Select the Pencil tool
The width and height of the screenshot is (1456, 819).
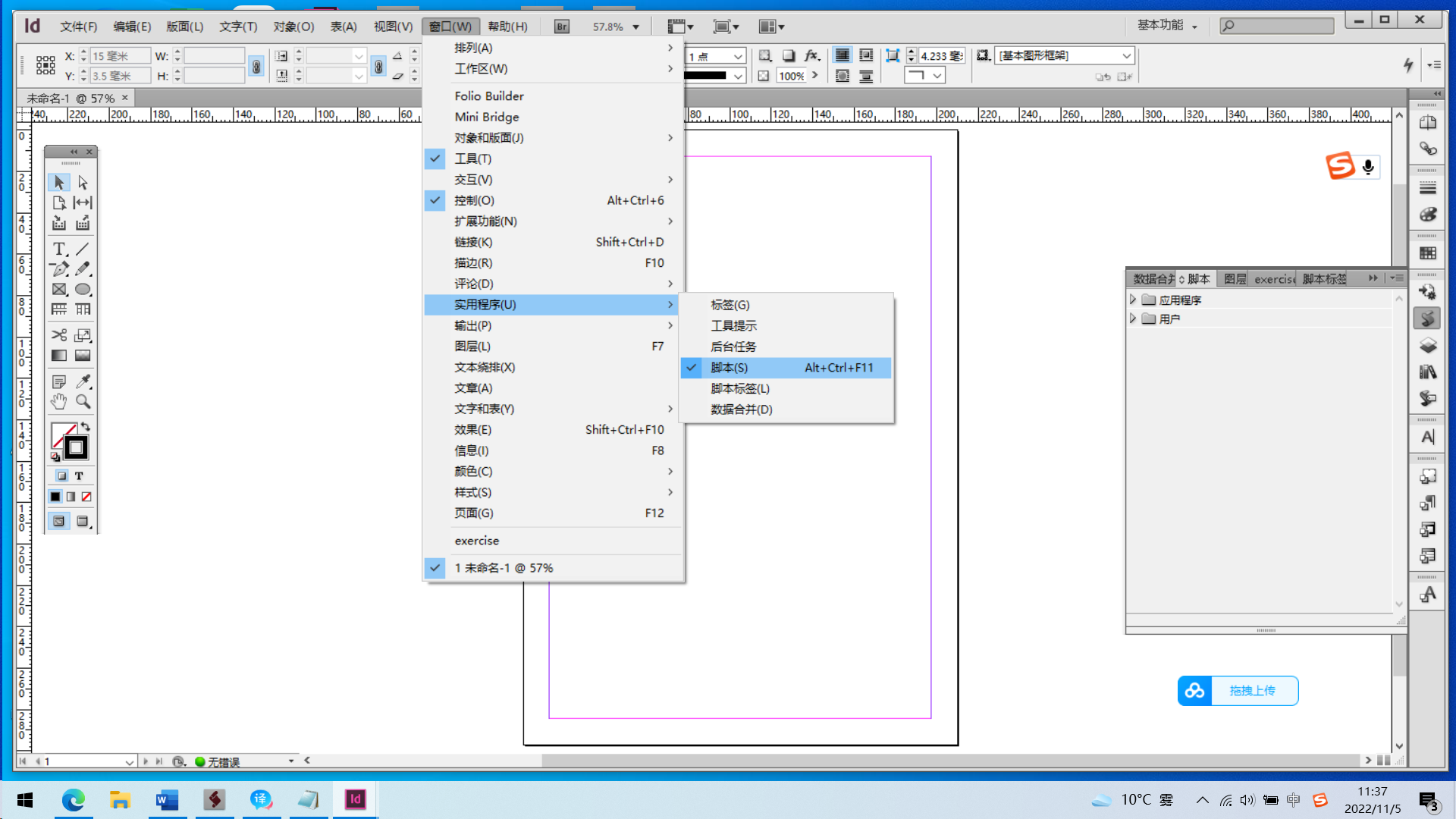[83, 269]
